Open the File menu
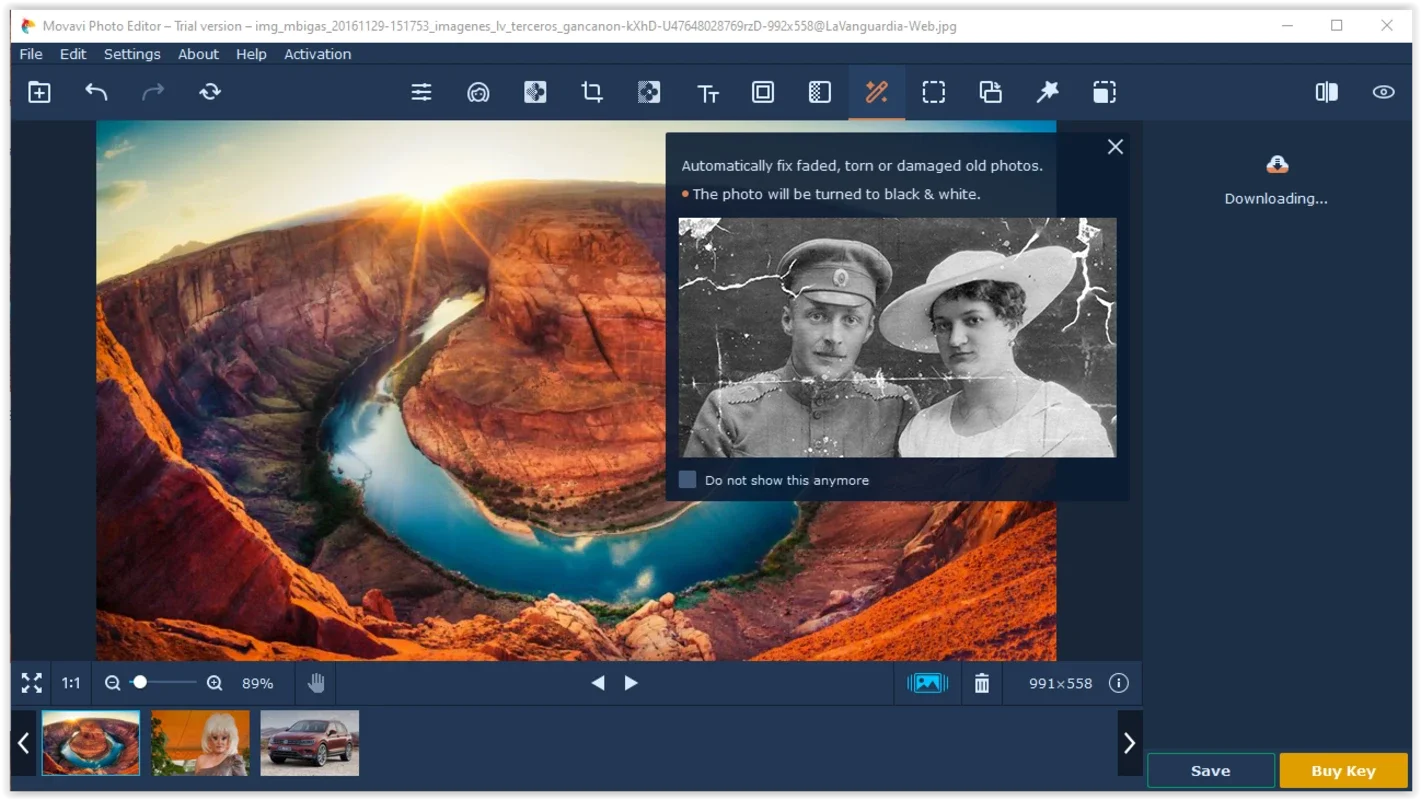Screen dimensions: 1421x800 (x=31, y=54)
